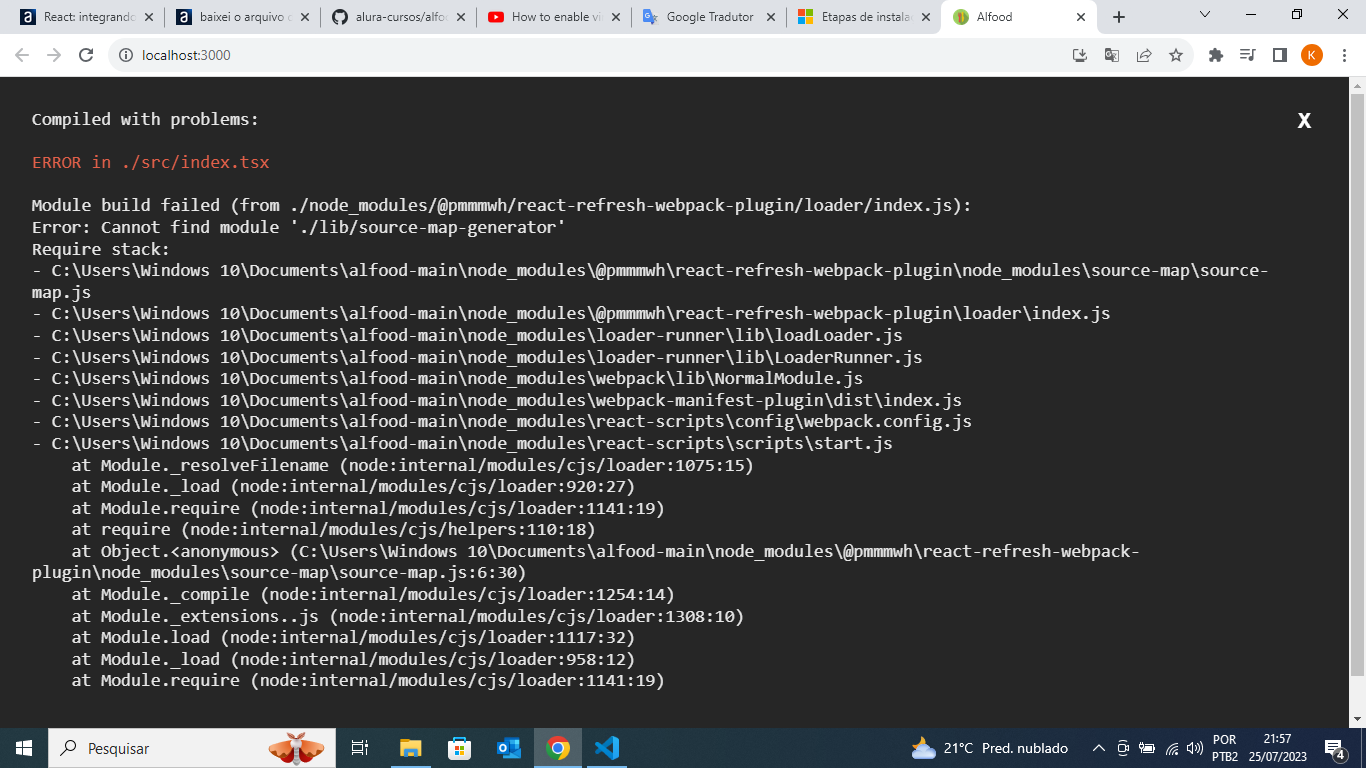
Task: Click 'Cannot find module' error line
Action: click(299, 227)
